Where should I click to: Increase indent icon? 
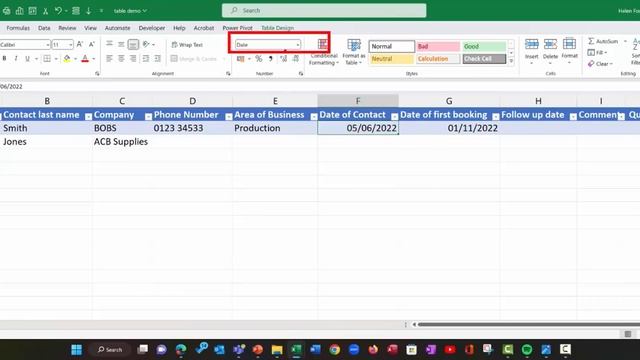point(158,59)
